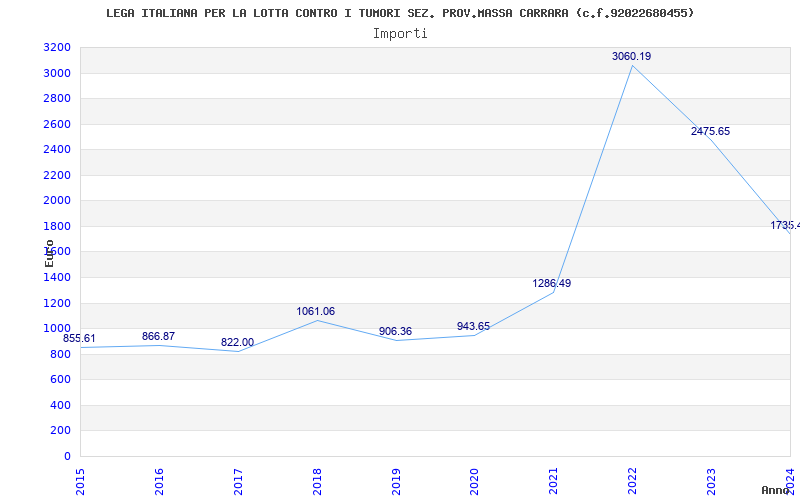Image resolution: width=800 pixels, height=500 pixels.
Task: Click the 2016 x-axis label
Action: click(x=159, y=482)
